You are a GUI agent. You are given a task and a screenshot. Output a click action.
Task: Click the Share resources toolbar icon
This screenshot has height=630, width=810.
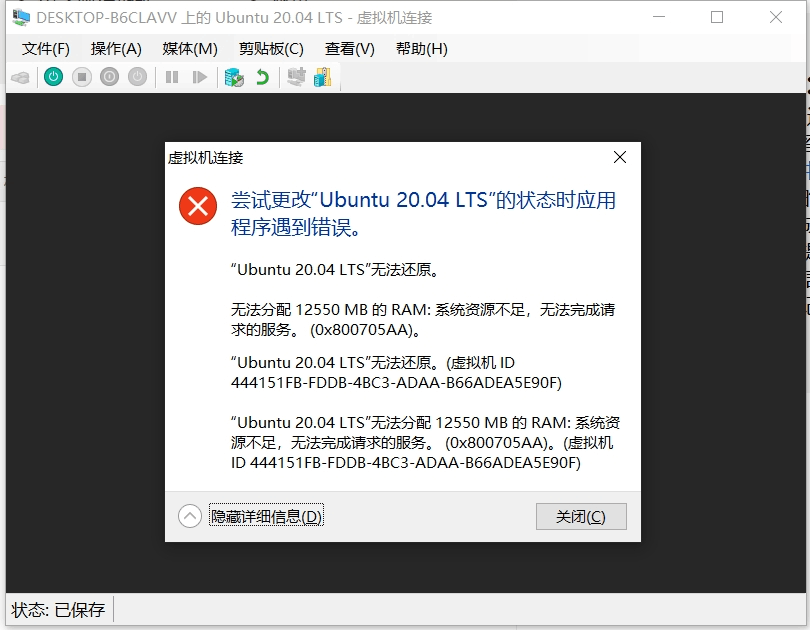[322, 77]
